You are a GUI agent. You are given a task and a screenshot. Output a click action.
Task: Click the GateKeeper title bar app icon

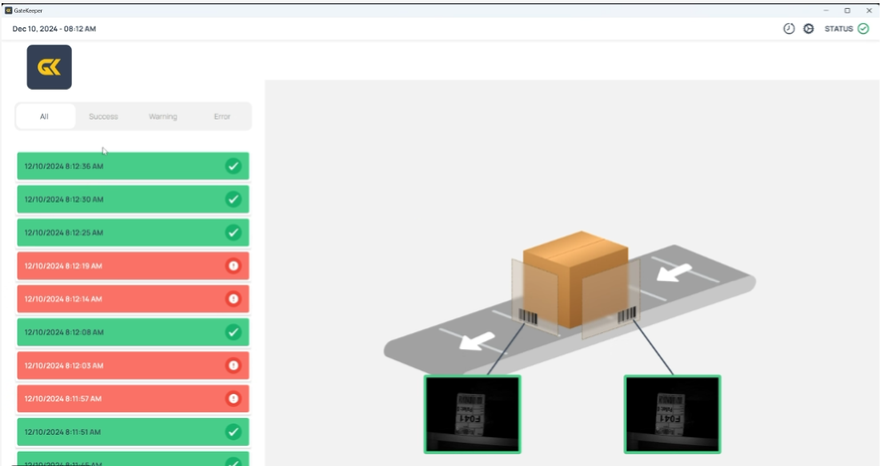[x=8, y=10]
